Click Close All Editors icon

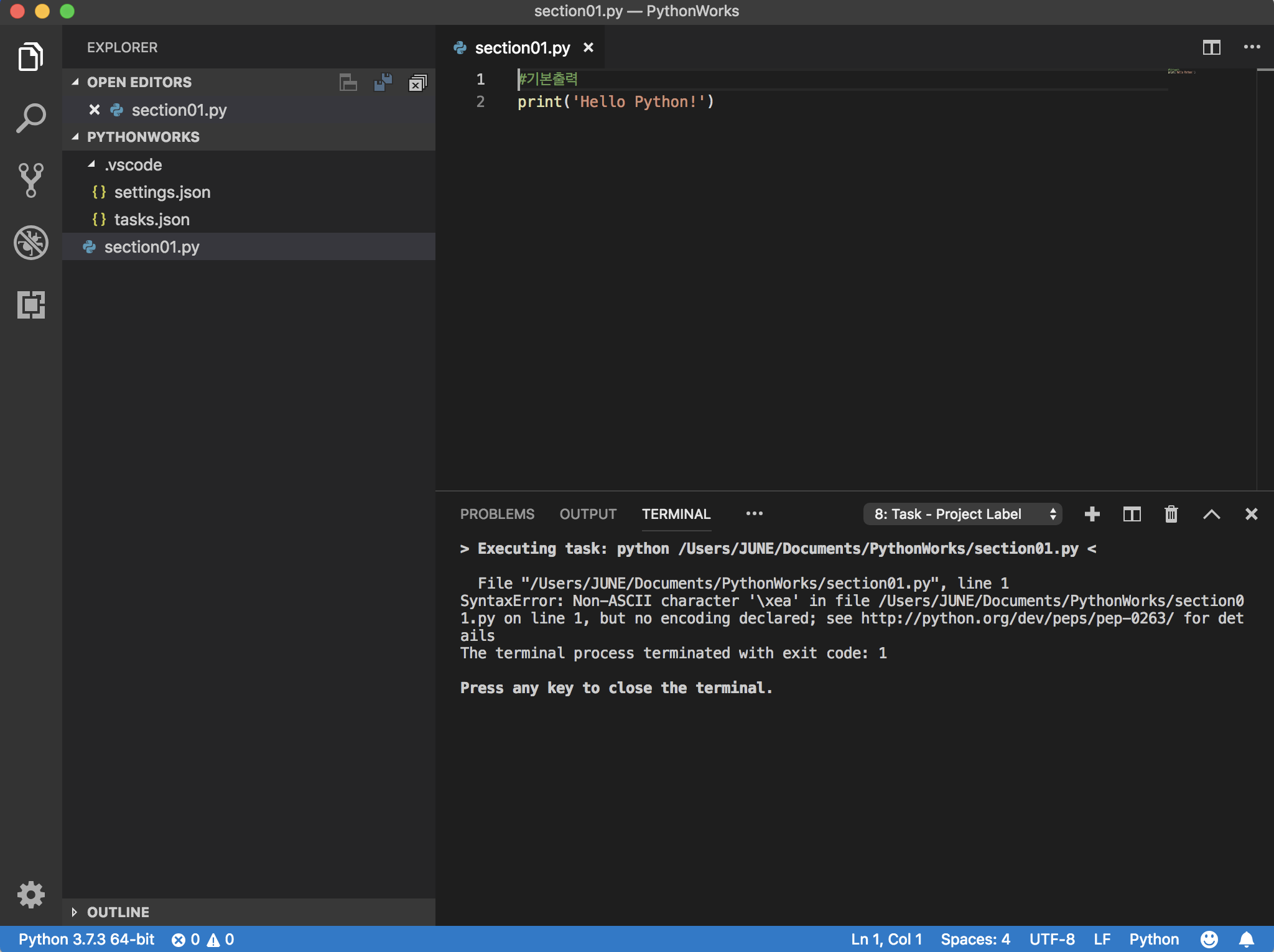click(417, 82)
